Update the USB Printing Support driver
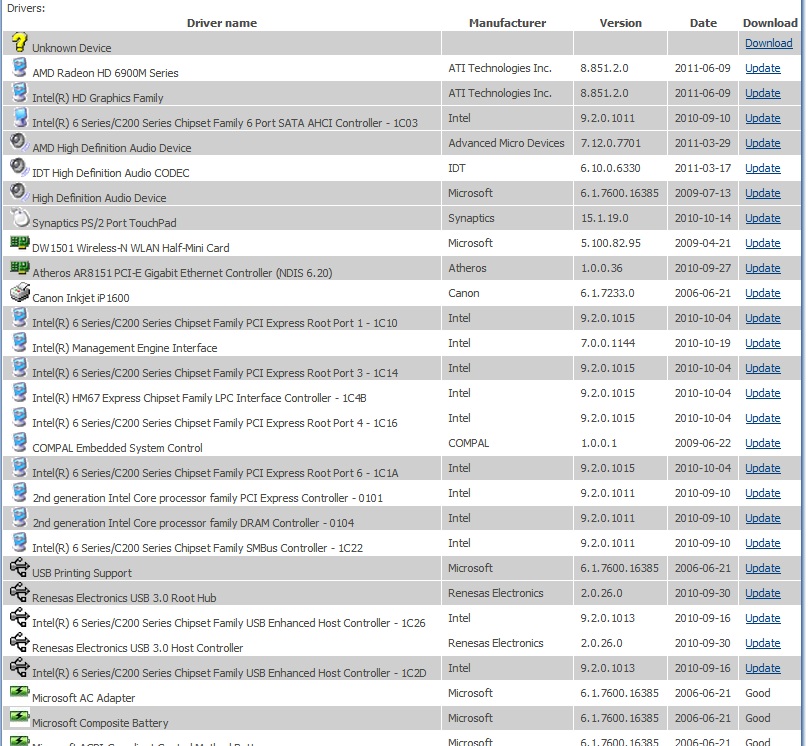 [763, 568]
